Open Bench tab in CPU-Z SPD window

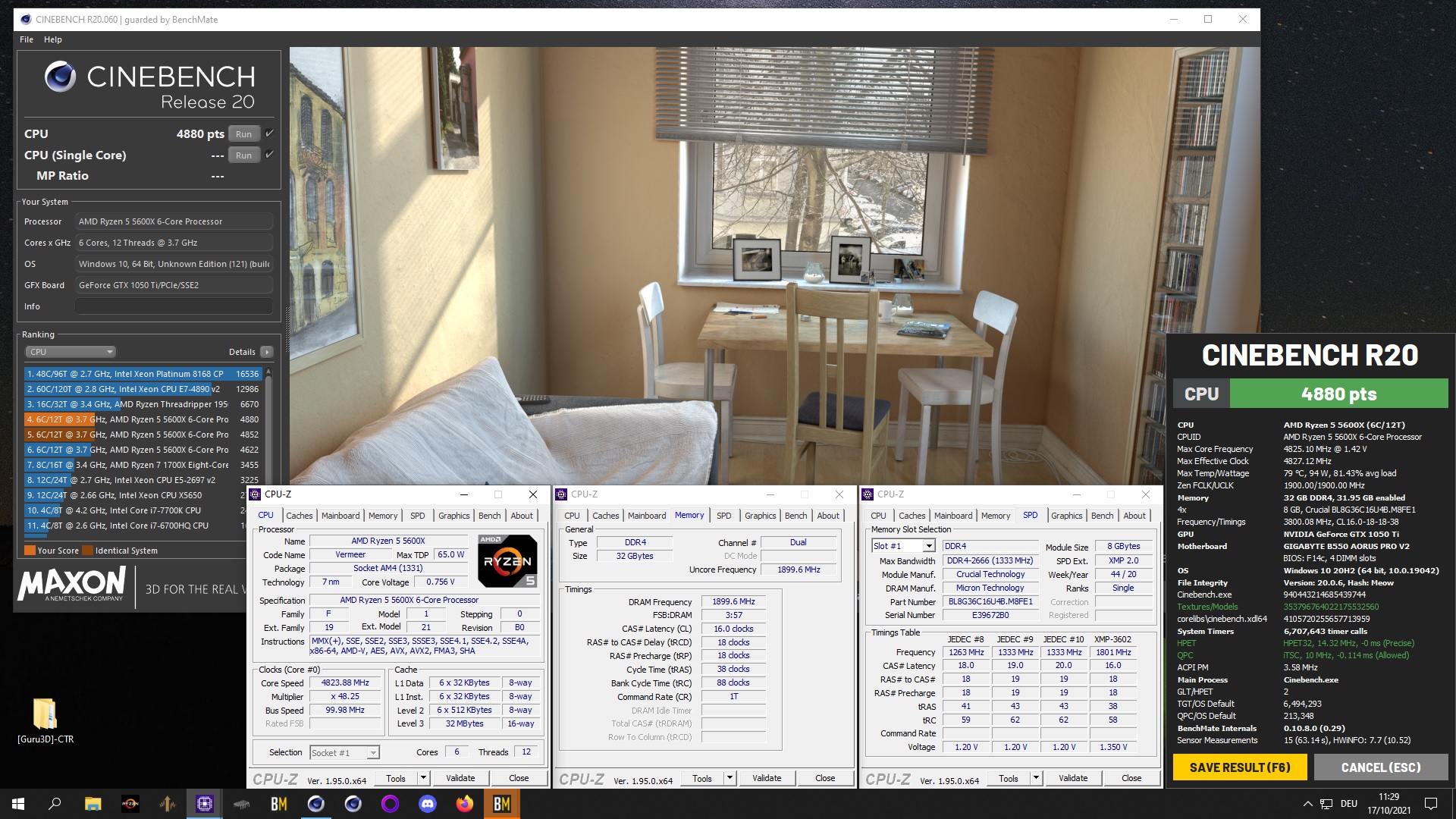pos(1102,516)
